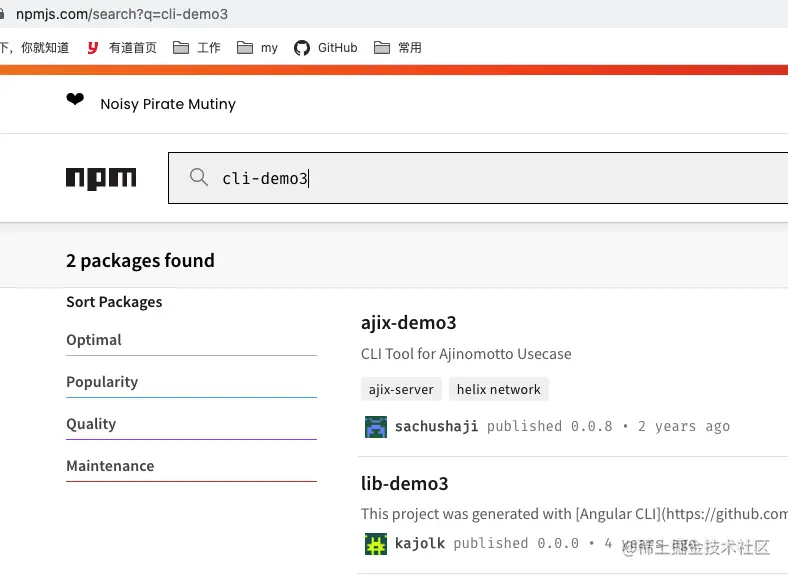Image resolution: width=788 pixels, height=575 pixels.
Task: Open the 常用 bookmarks folder
Action: click(x=398, y=48)
